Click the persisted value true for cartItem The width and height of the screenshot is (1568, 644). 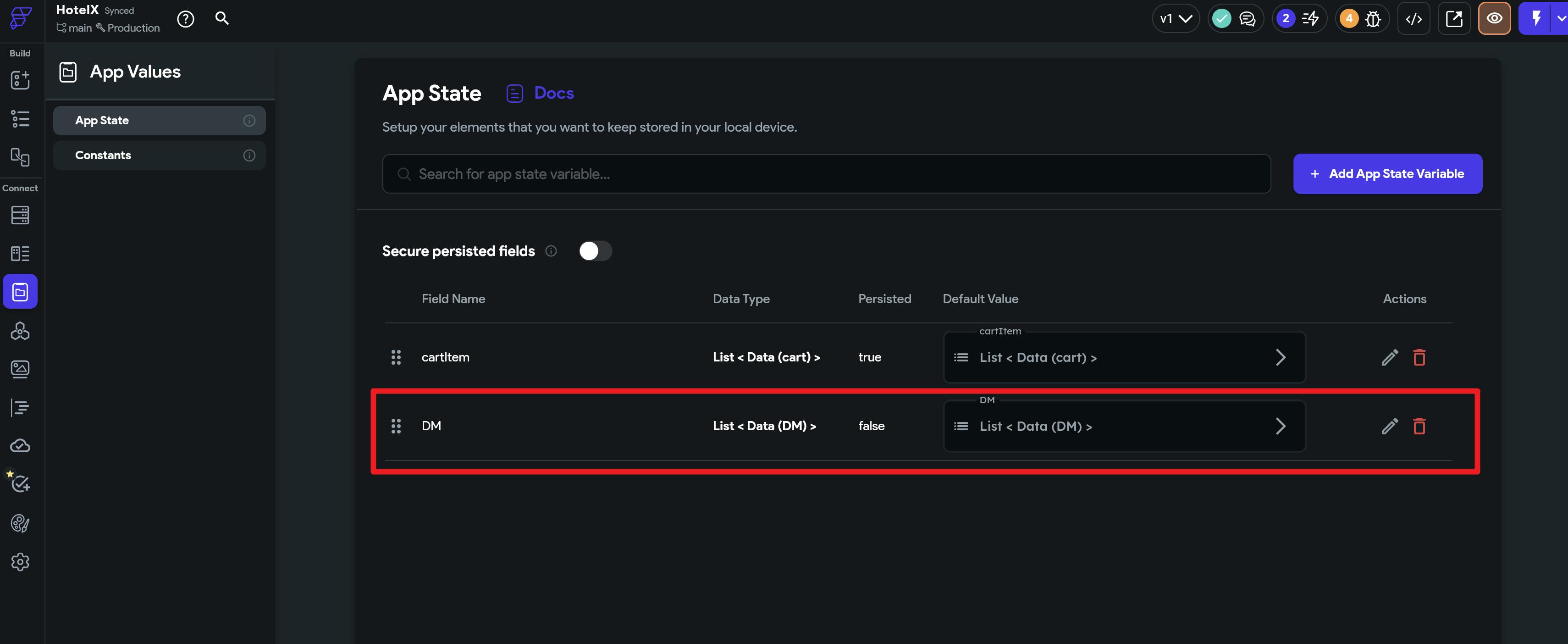pos(869,357)
